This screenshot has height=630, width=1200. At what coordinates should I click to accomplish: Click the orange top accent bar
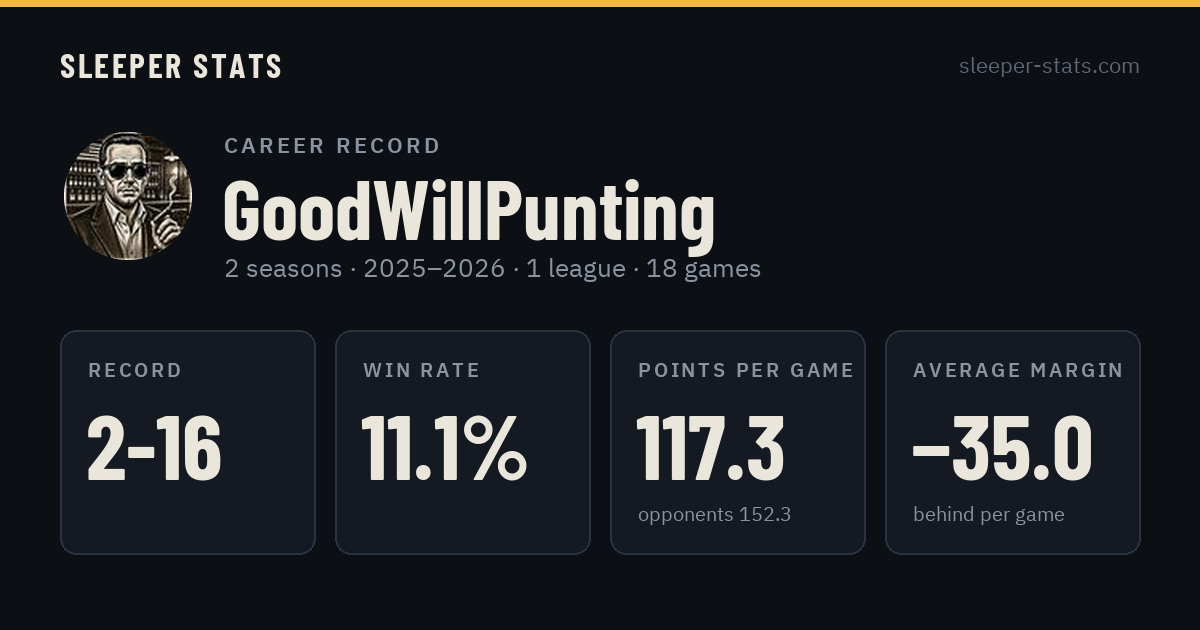coord(600,3)
